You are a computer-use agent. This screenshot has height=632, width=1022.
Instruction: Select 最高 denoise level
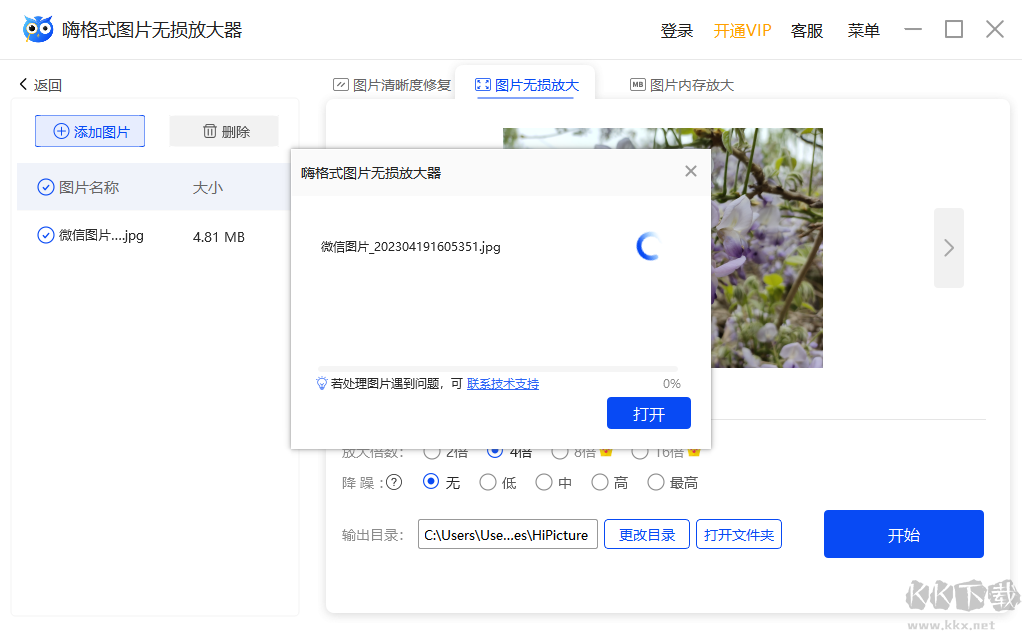(x=656, y=482)
